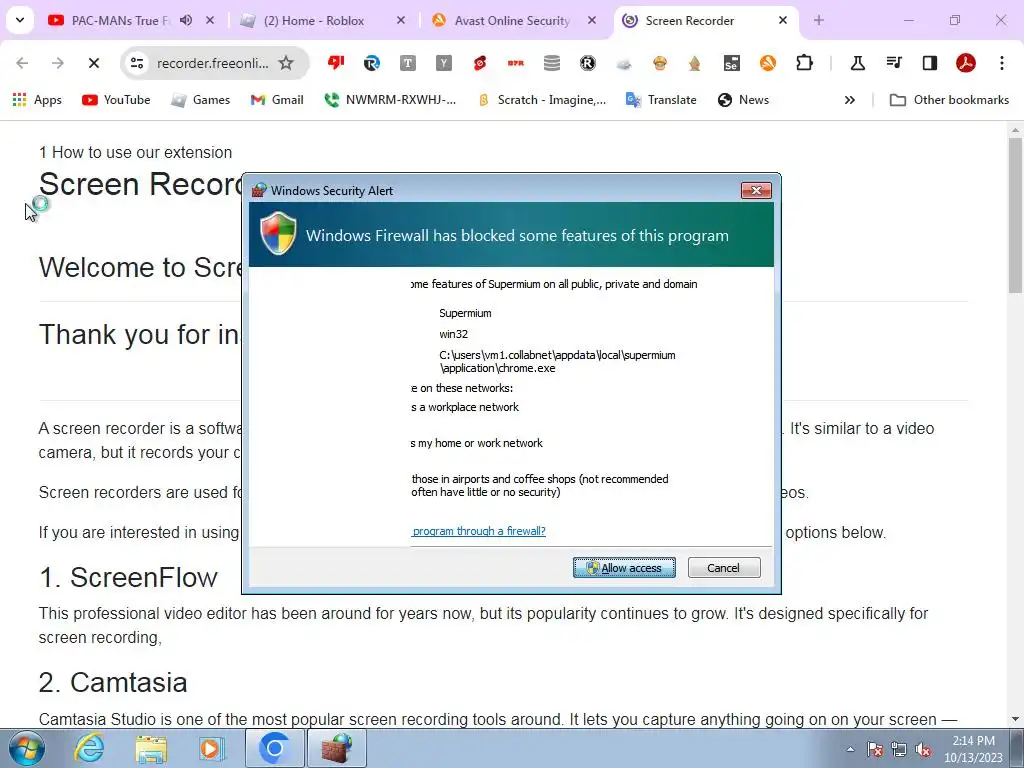Click the page vertical scrollbar thumb
This screenshot has width=1024, height=768.
(1016, 216)
